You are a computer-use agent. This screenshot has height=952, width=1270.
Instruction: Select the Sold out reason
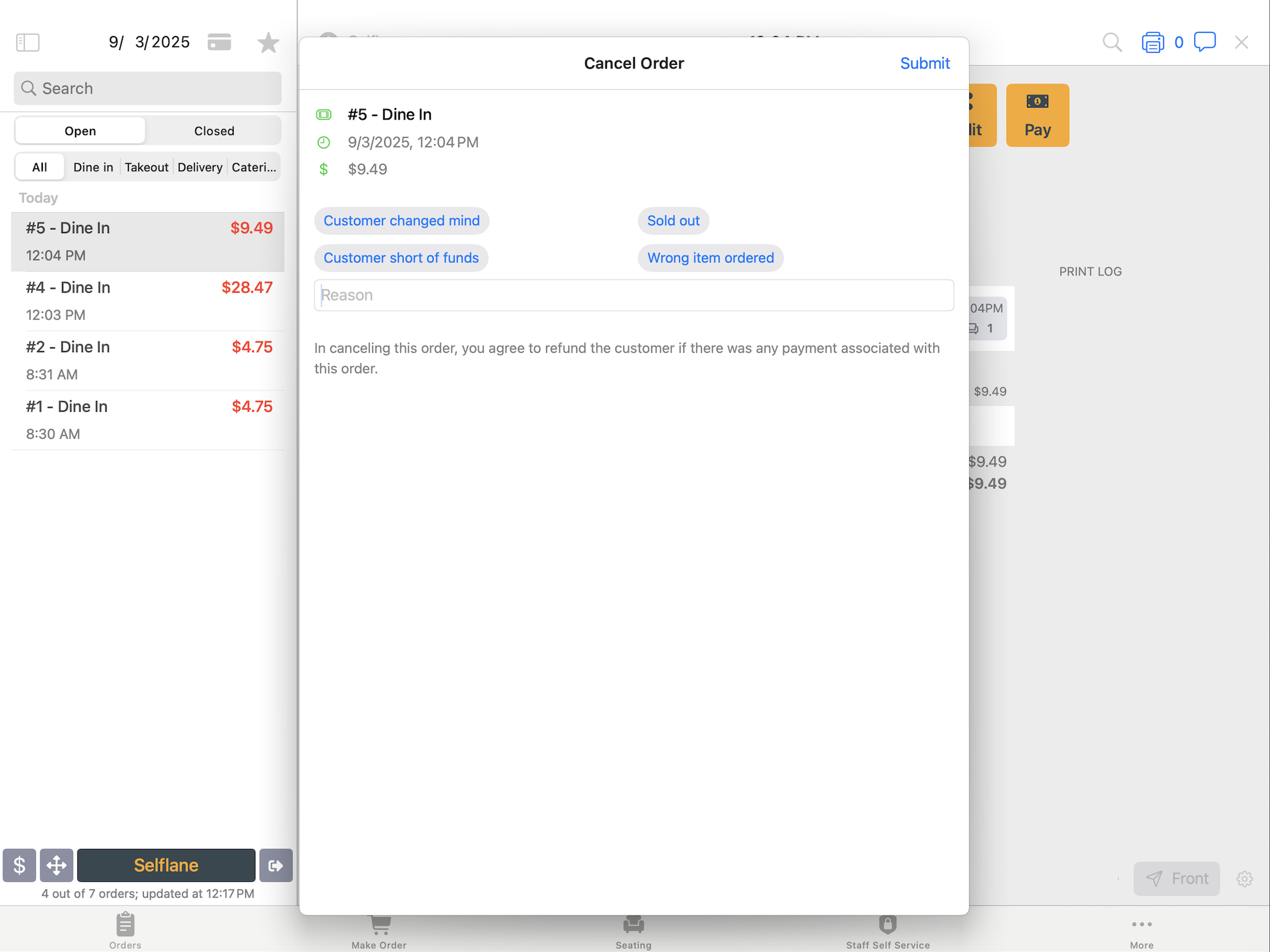[672, 221]
